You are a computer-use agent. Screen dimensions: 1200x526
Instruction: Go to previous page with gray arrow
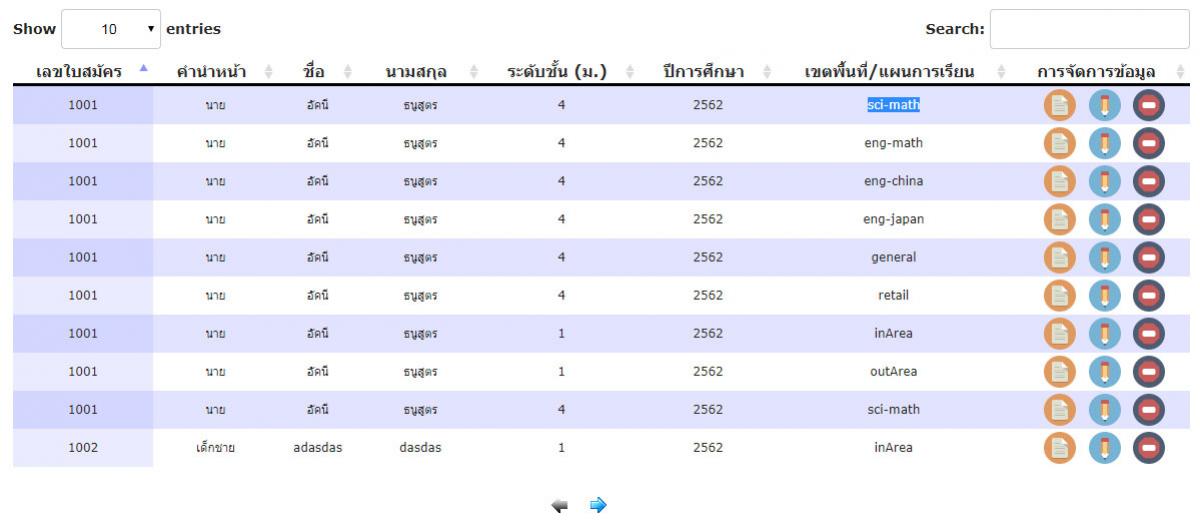tap(561, 506)
